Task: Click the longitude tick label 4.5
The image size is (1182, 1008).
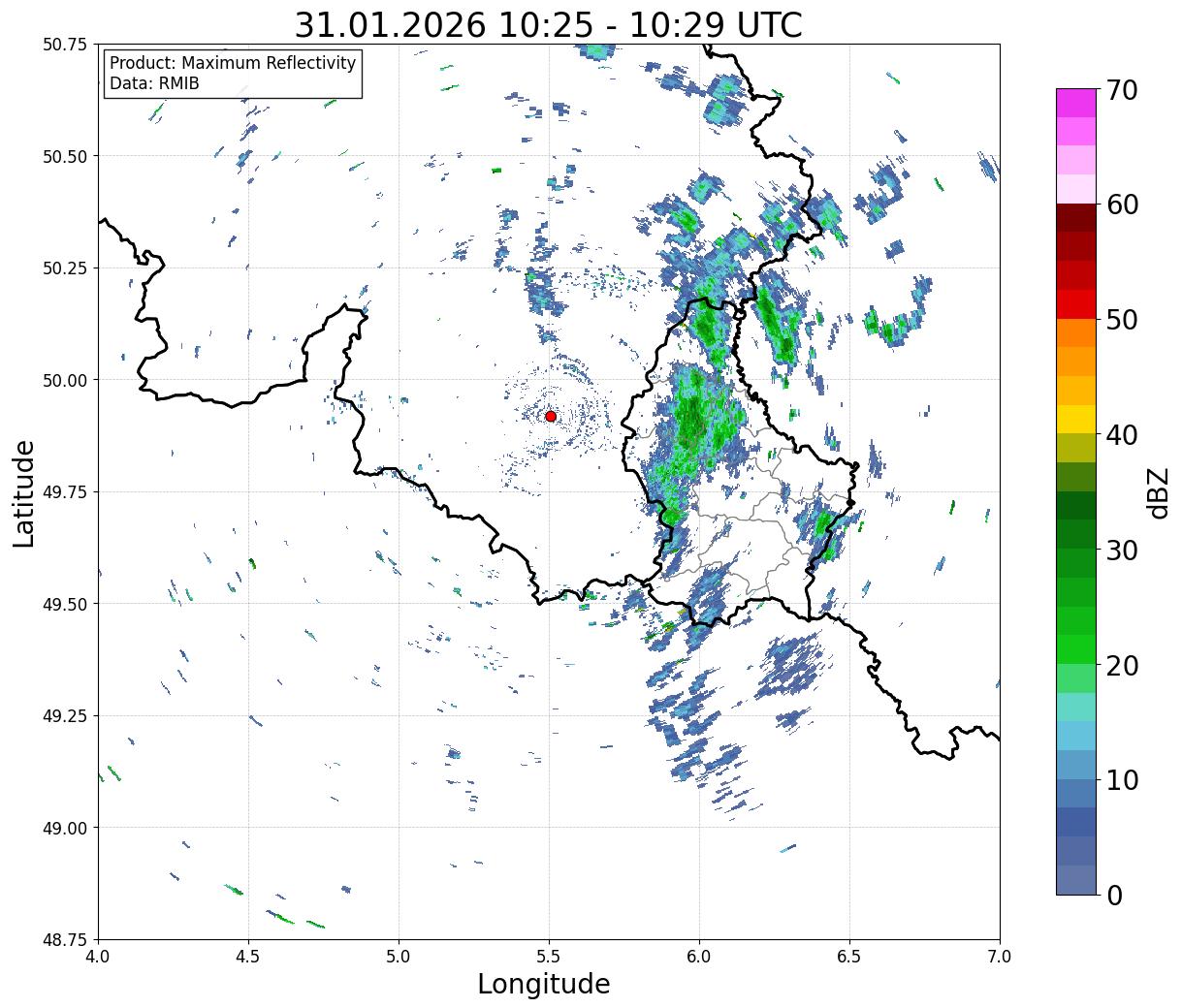Action: click(x=248, y=957)
